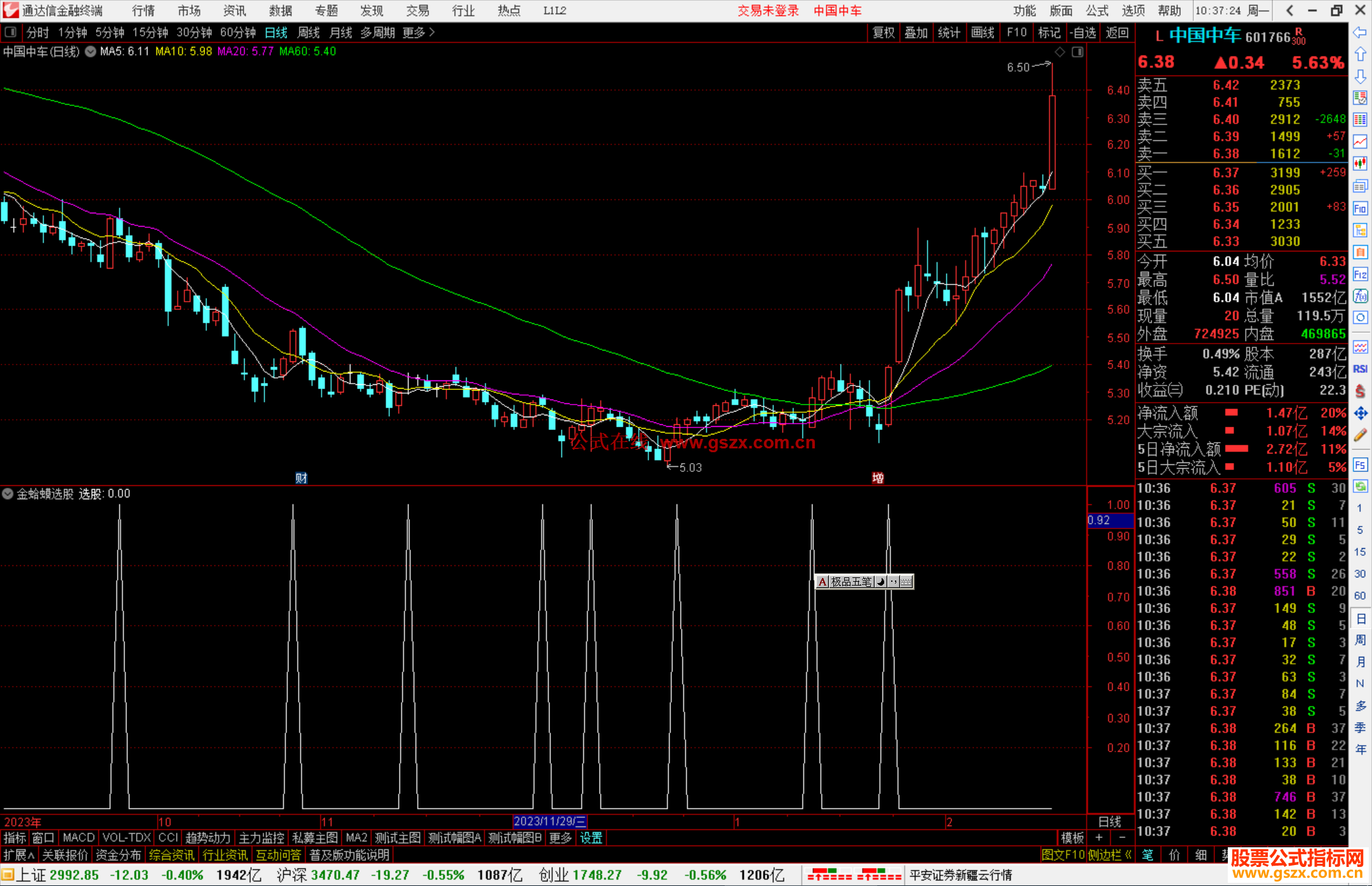The image size is (1372, 886).
Task: Click the four-way move arrows icon
Action: pyautogui.click(x=1360, y=413)
